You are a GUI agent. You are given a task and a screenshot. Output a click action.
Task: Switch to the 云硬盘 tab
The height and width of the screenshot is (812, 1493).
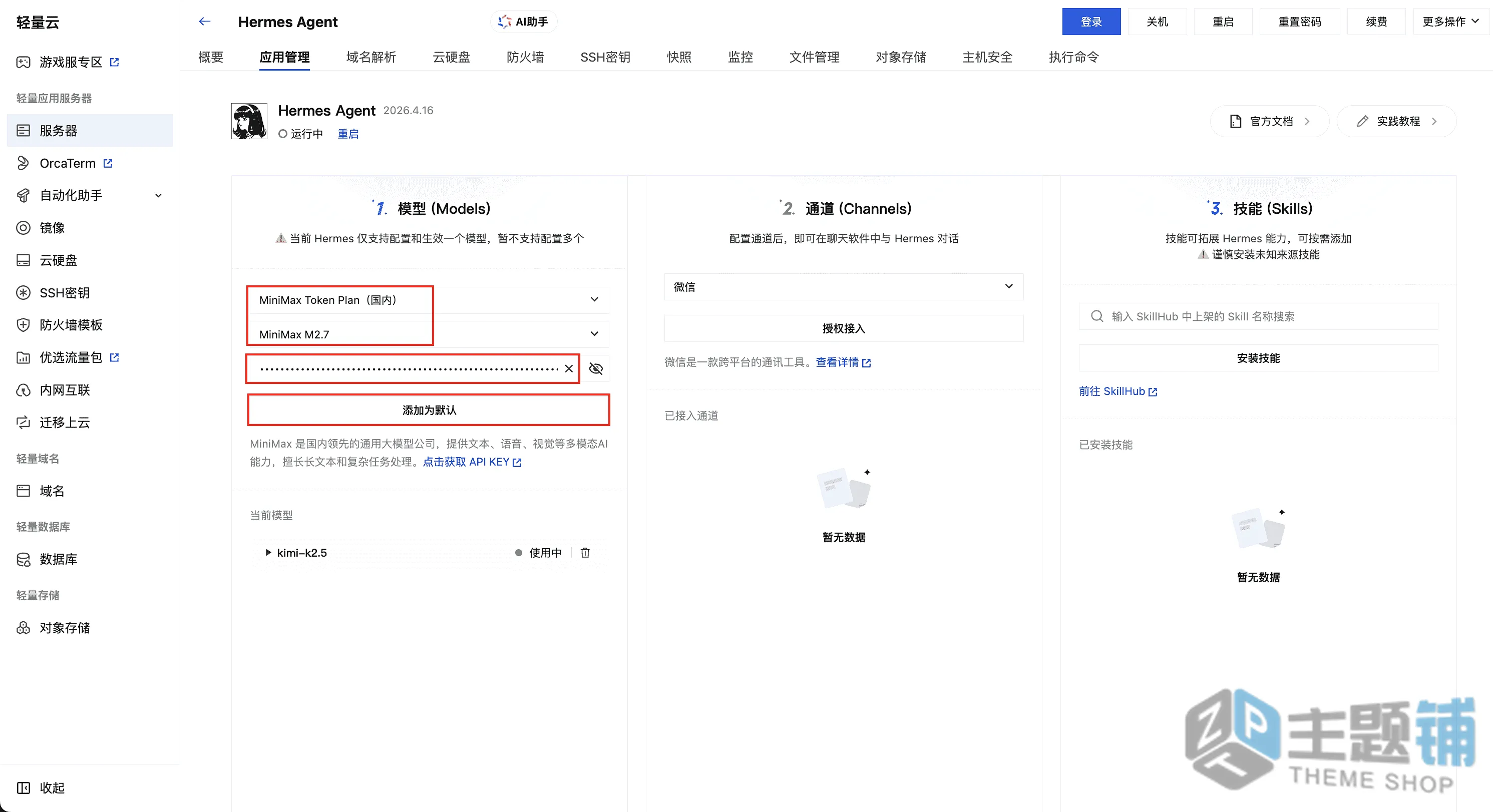click(x=452, y=57)
